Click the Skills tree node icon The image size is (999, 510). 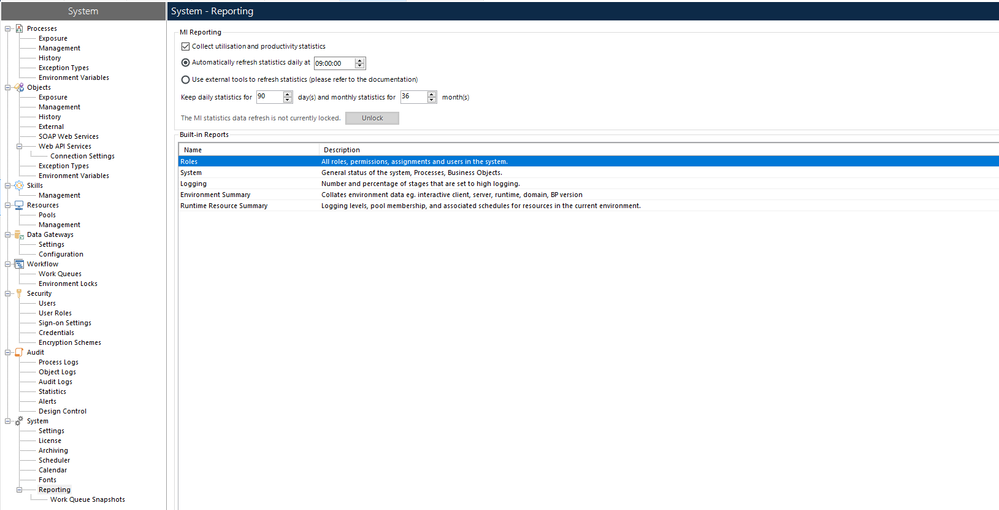tap(19, 186)
